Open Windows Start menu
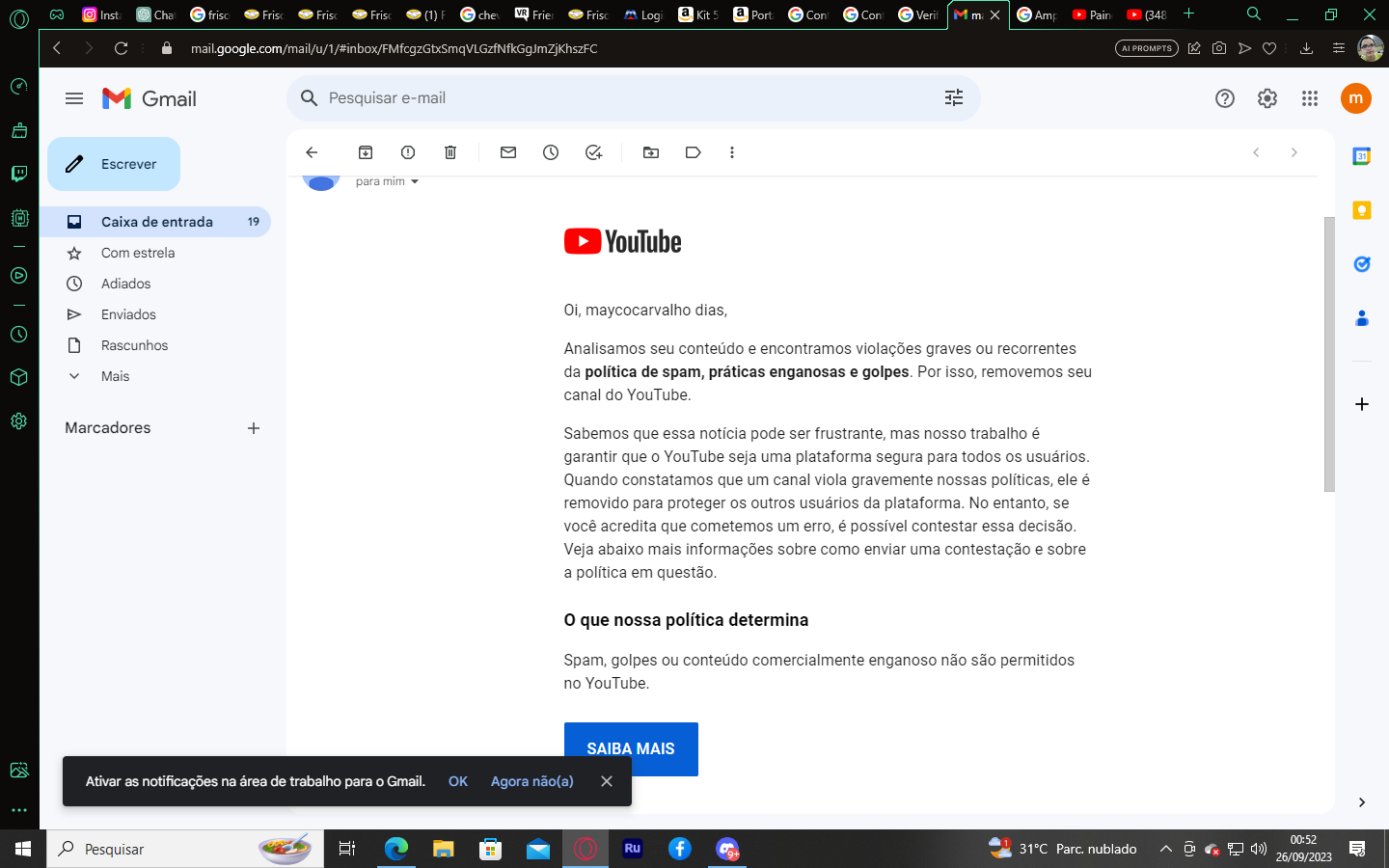The image size is (1389, 868). pos(23,849)
